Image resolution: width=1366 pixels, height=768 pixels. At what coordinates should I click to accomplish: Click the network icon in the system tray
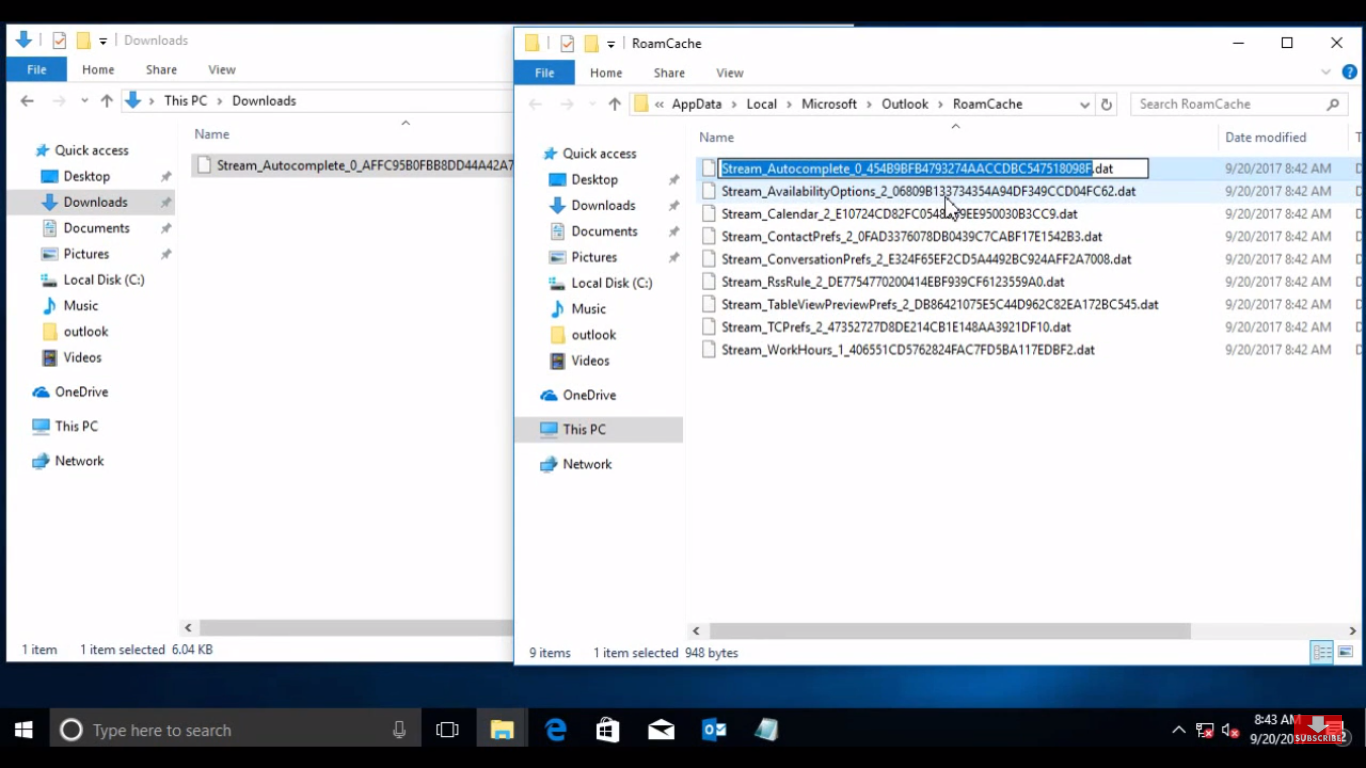coord(1204,730)
